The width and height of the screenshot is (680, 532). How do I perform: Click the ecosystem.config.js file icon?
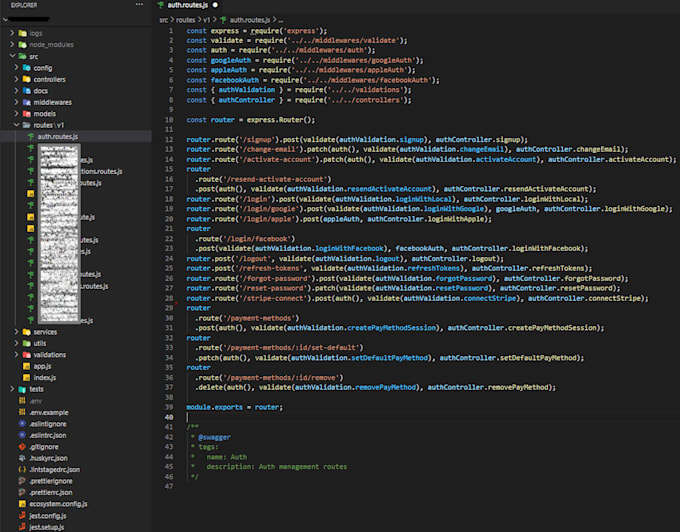point(22,504)
